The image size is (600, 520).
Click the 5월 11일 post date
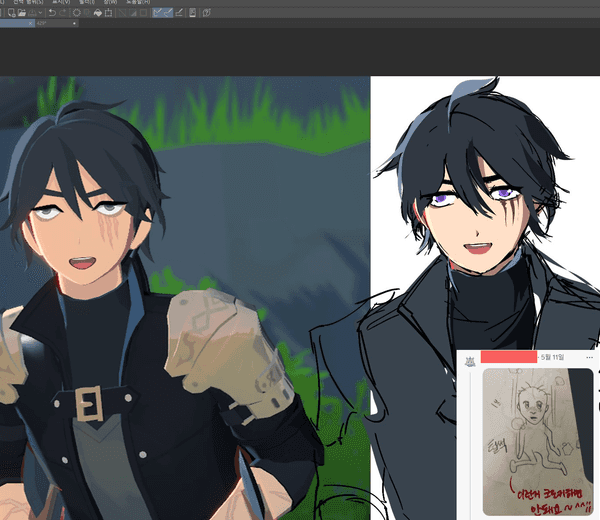553,357
